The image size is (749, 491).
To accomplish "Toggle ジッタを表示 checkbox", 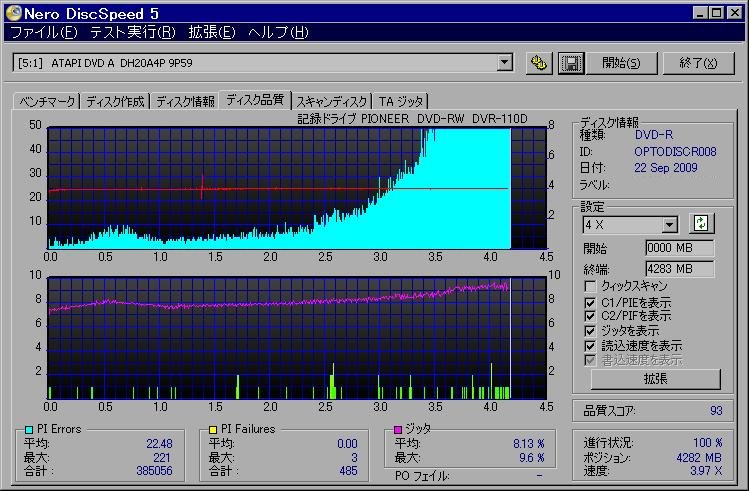I will [590, 331].
